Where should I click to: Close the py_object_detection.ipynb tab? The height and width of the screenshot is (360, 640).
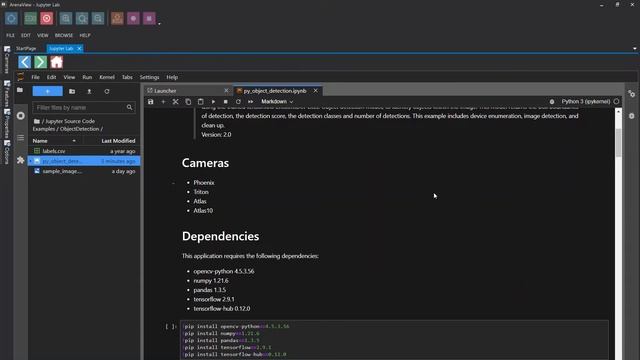tap(316, 91)
